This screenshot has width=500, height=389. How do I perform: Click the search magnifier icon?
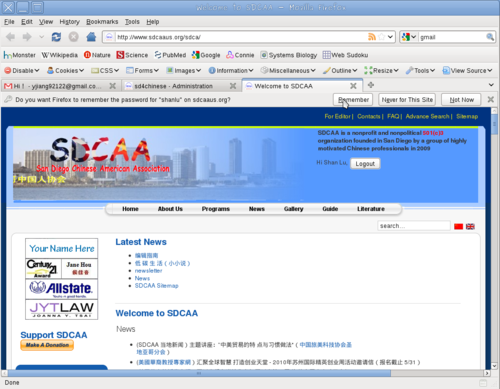[490, 37]
